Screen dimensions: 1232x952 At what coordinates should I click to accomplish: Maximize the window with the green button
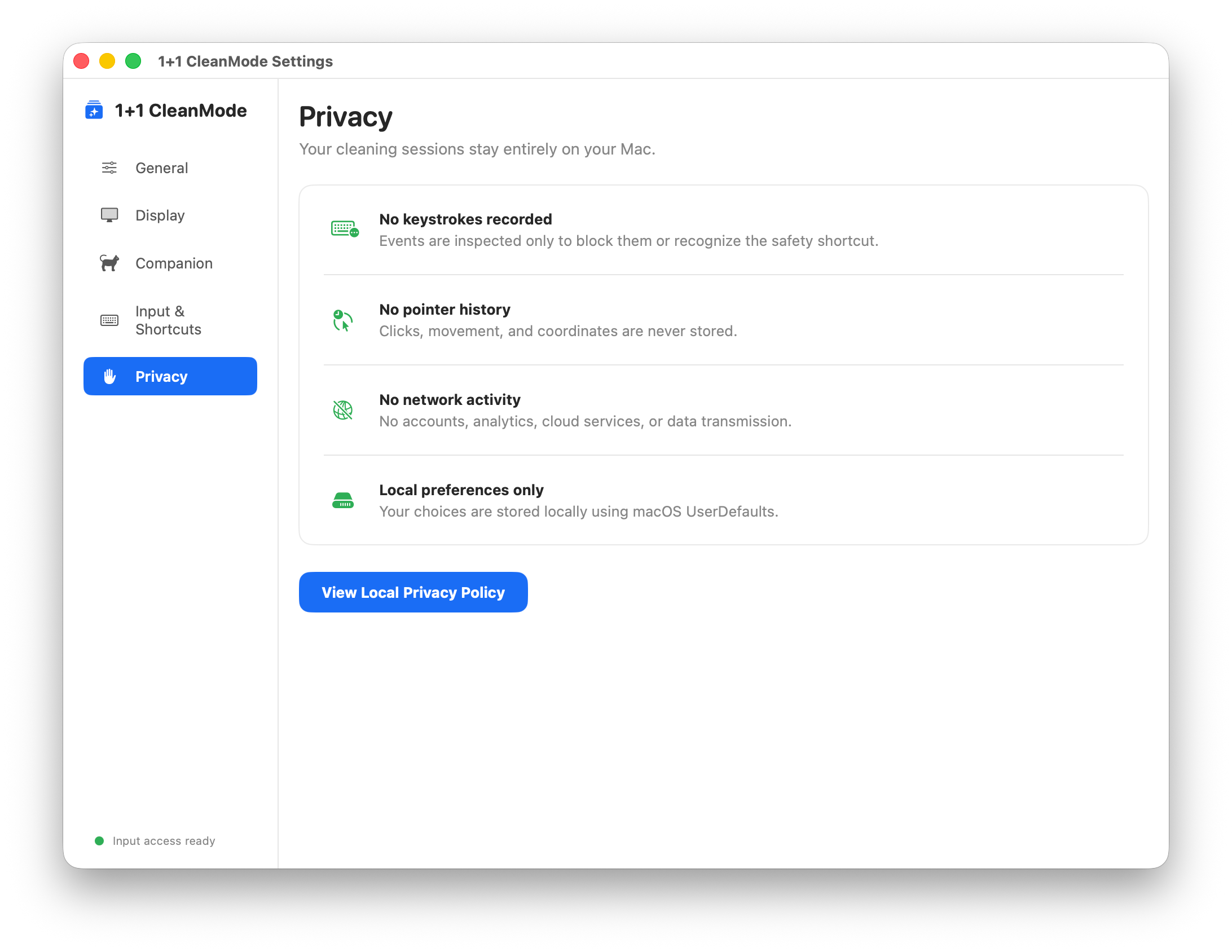click(133, 61)
